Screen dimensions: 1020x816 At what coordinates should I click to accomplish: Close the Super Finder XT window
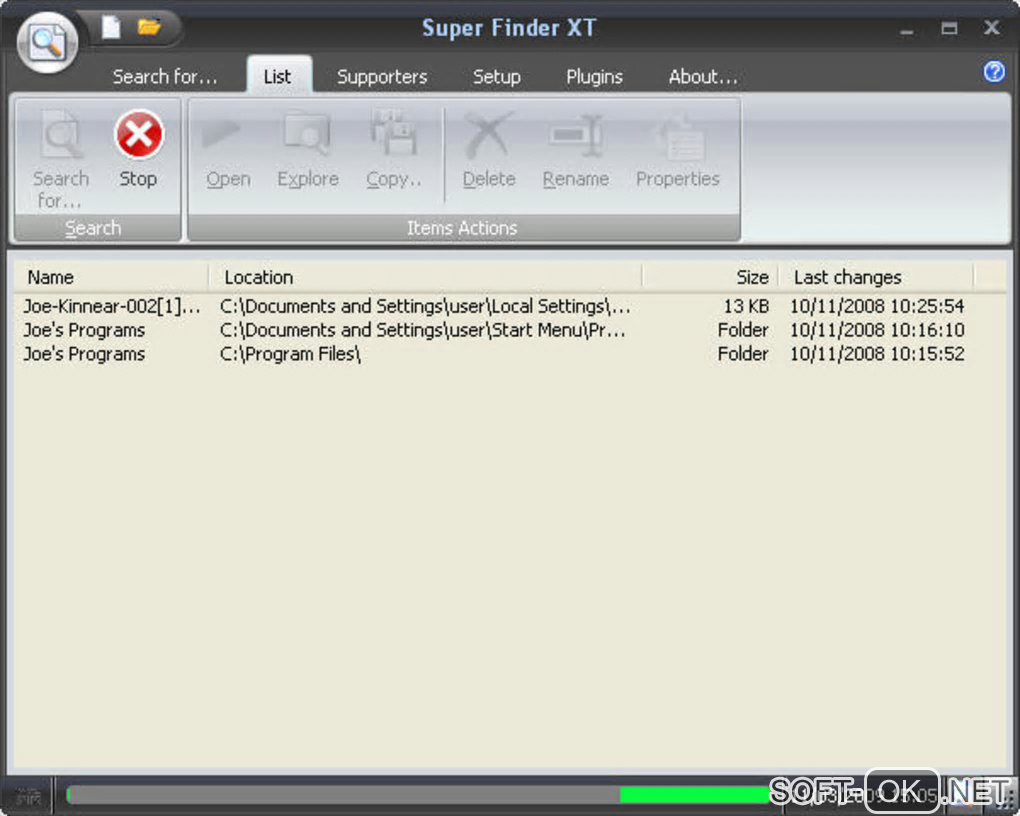coord(991,28)
